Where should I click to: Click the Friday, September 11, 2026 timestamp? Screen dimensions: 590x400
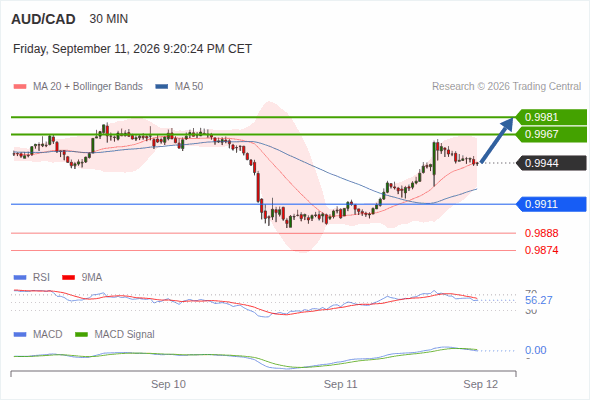pos(132,49)
